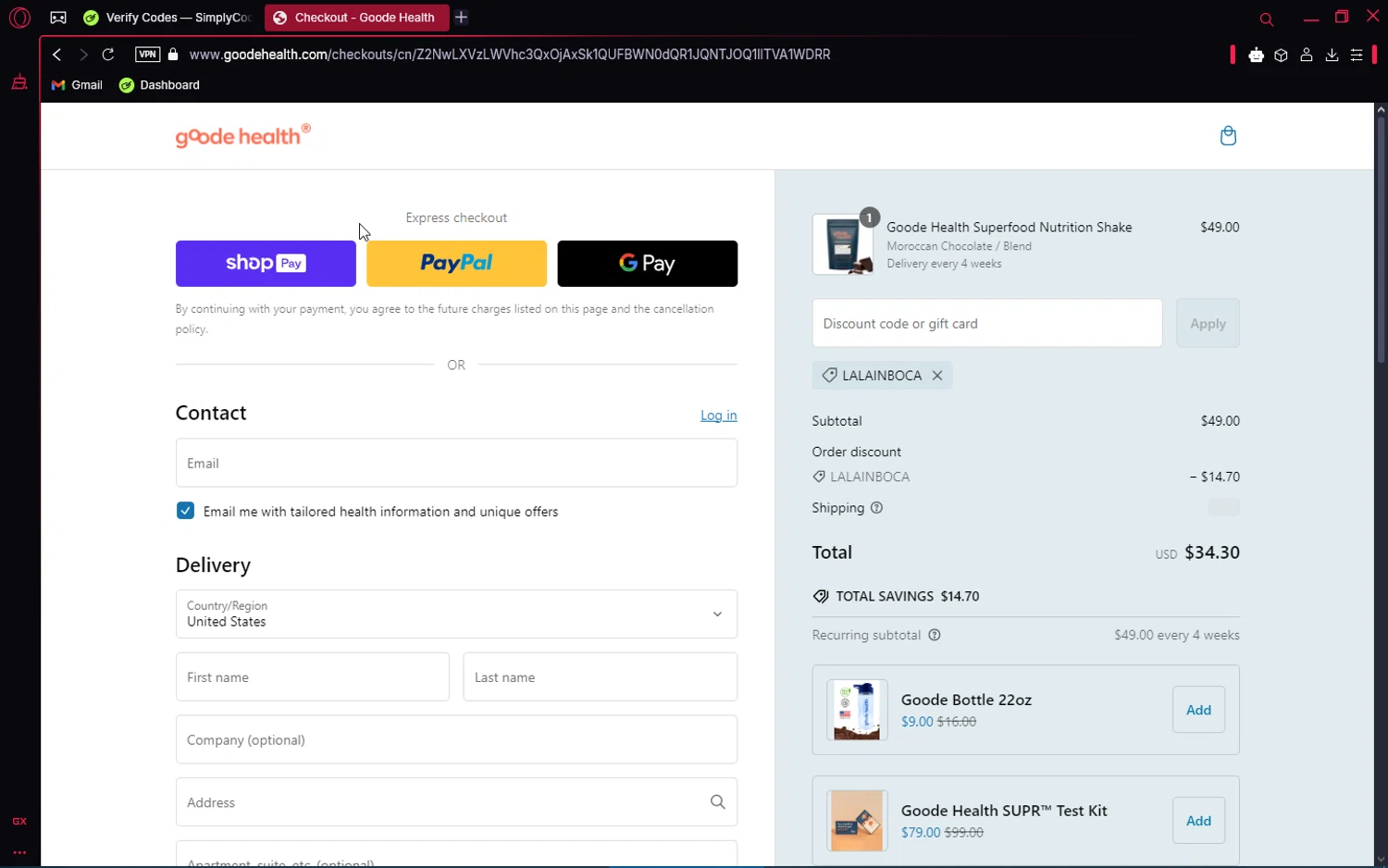This screenshot has height=868, width=1388.
Task: Open the profile account icon
Action: 1307,56
